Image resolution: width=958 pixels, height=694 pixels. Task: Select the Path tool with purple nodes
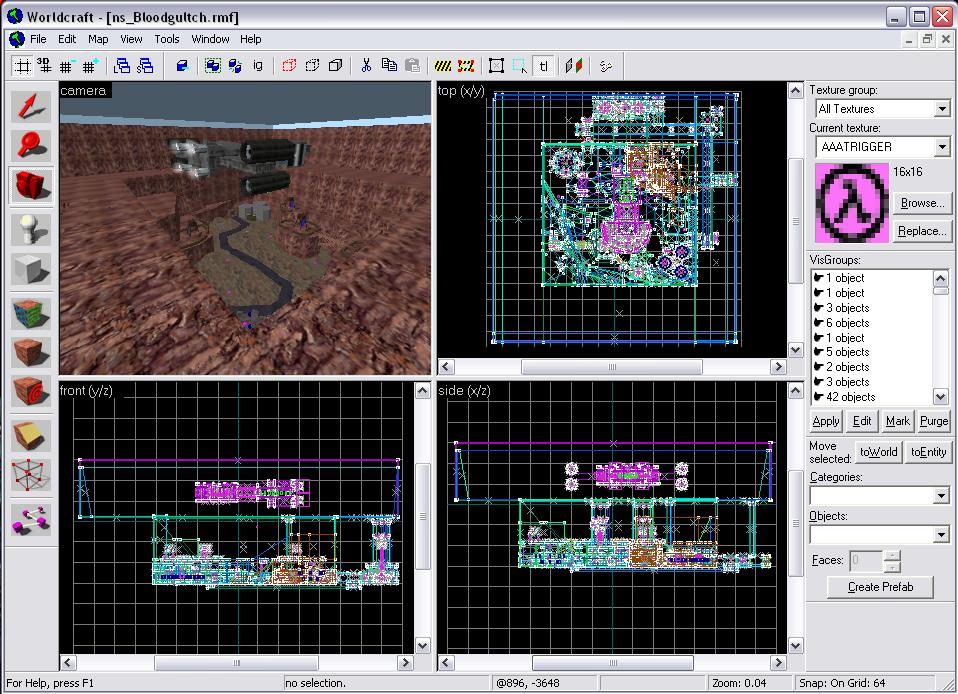(x=31, y=520)
